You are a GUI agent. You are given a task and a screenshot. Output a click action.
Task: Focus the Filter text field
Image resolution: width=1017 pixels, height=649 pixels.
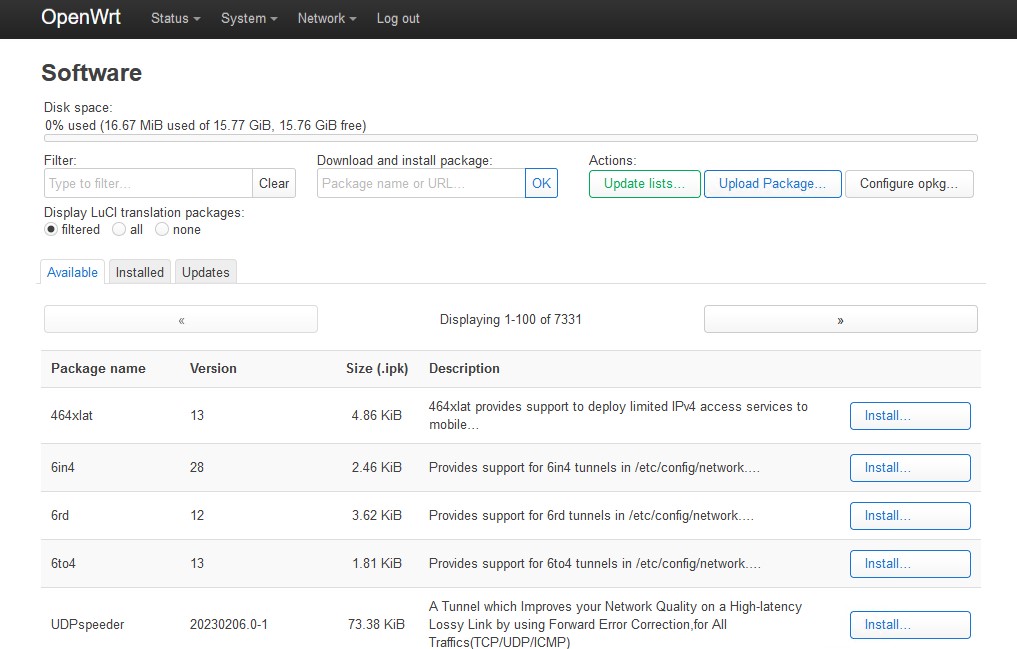(x=148, y=183)
